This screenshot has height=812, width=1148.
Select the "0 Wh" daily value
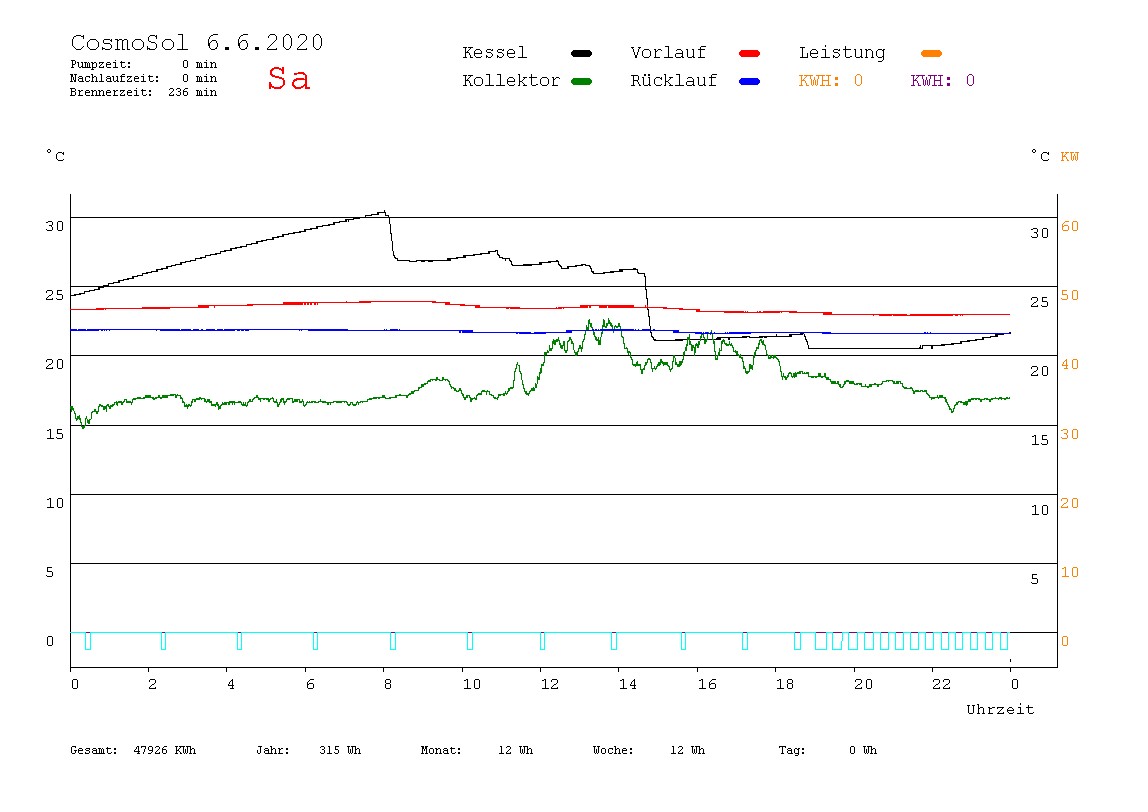point(863,750)
